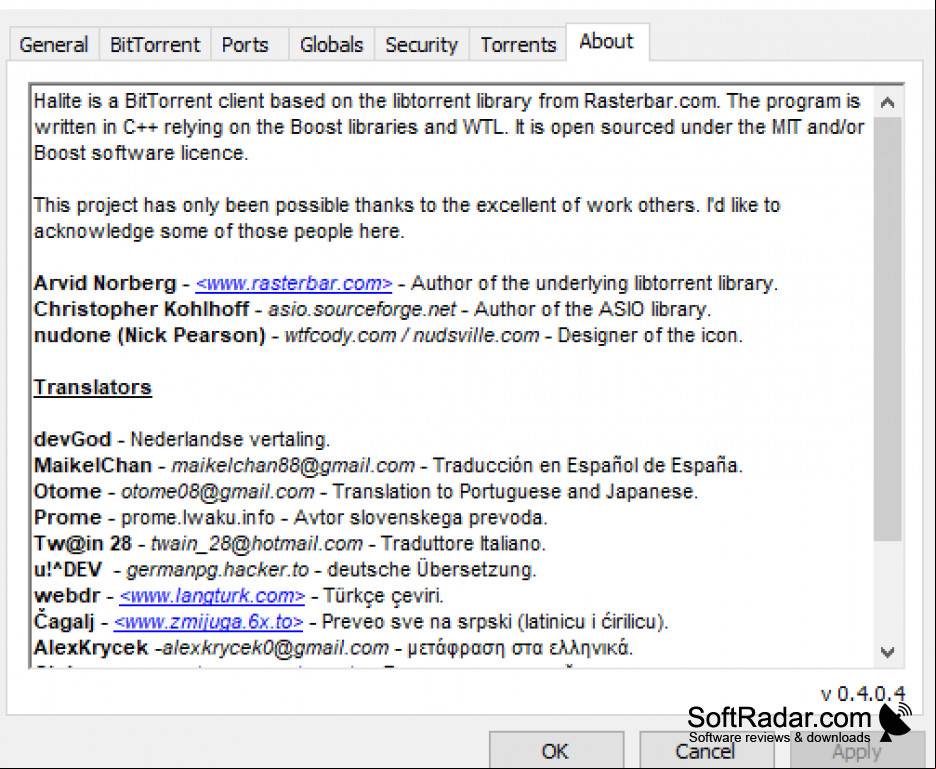
Task: Click alexkrycek0@gmail.com email
Action: (x=276, y=648)
